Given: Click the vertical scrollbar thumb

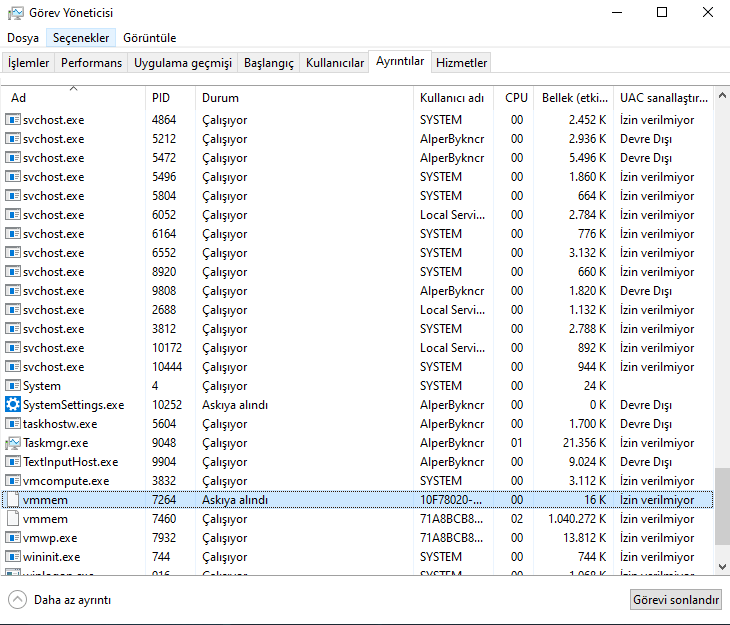Looking at the screenshot, I should 722,506.
